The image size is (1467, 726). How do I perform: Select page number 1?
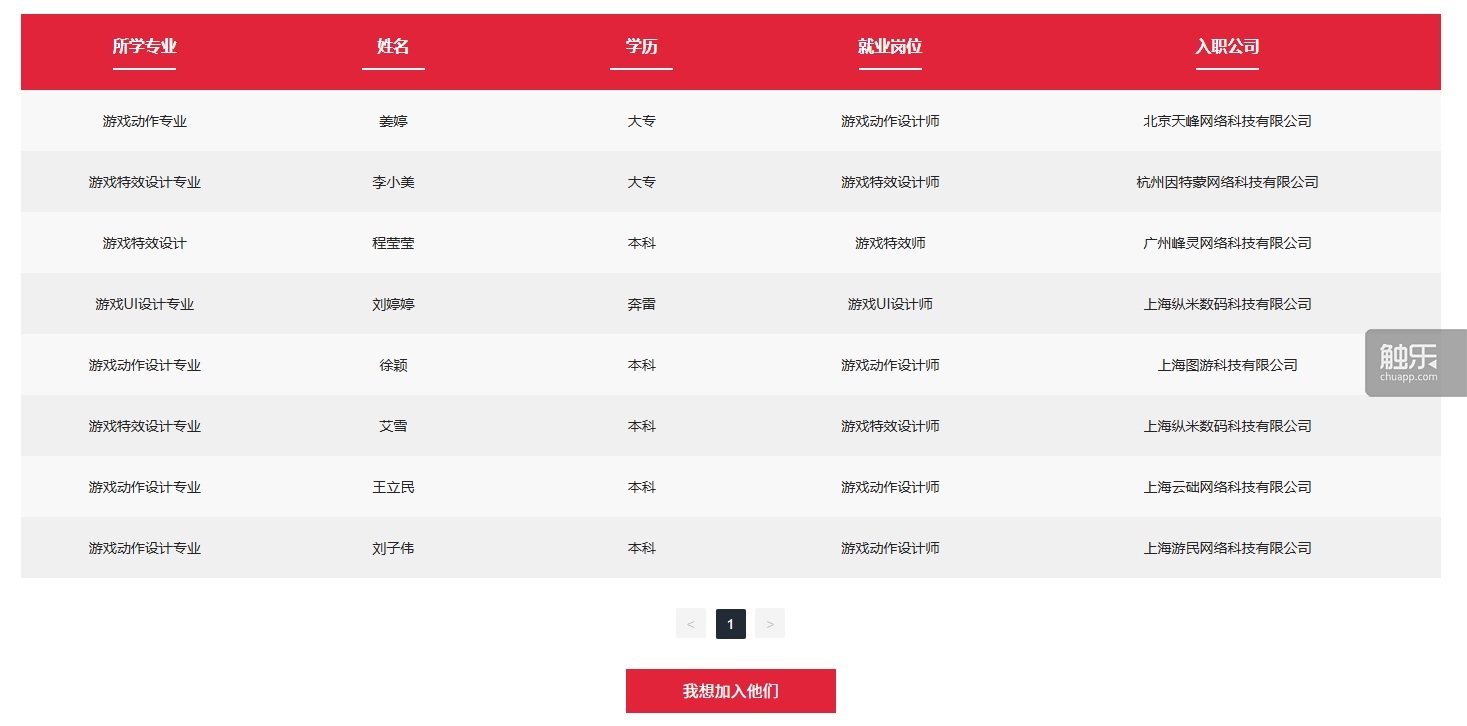coord(730,624)
